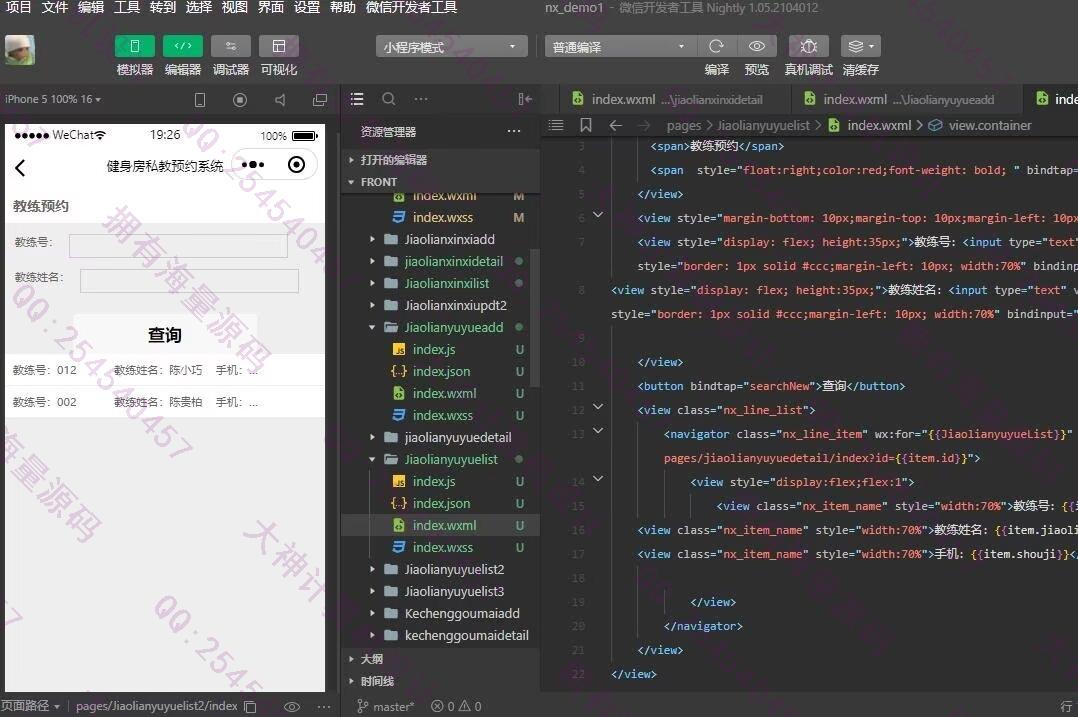Collapse the sidebar panel icon
The width and height of the screenshot is (1078, 717).
[x=525, y=99]
